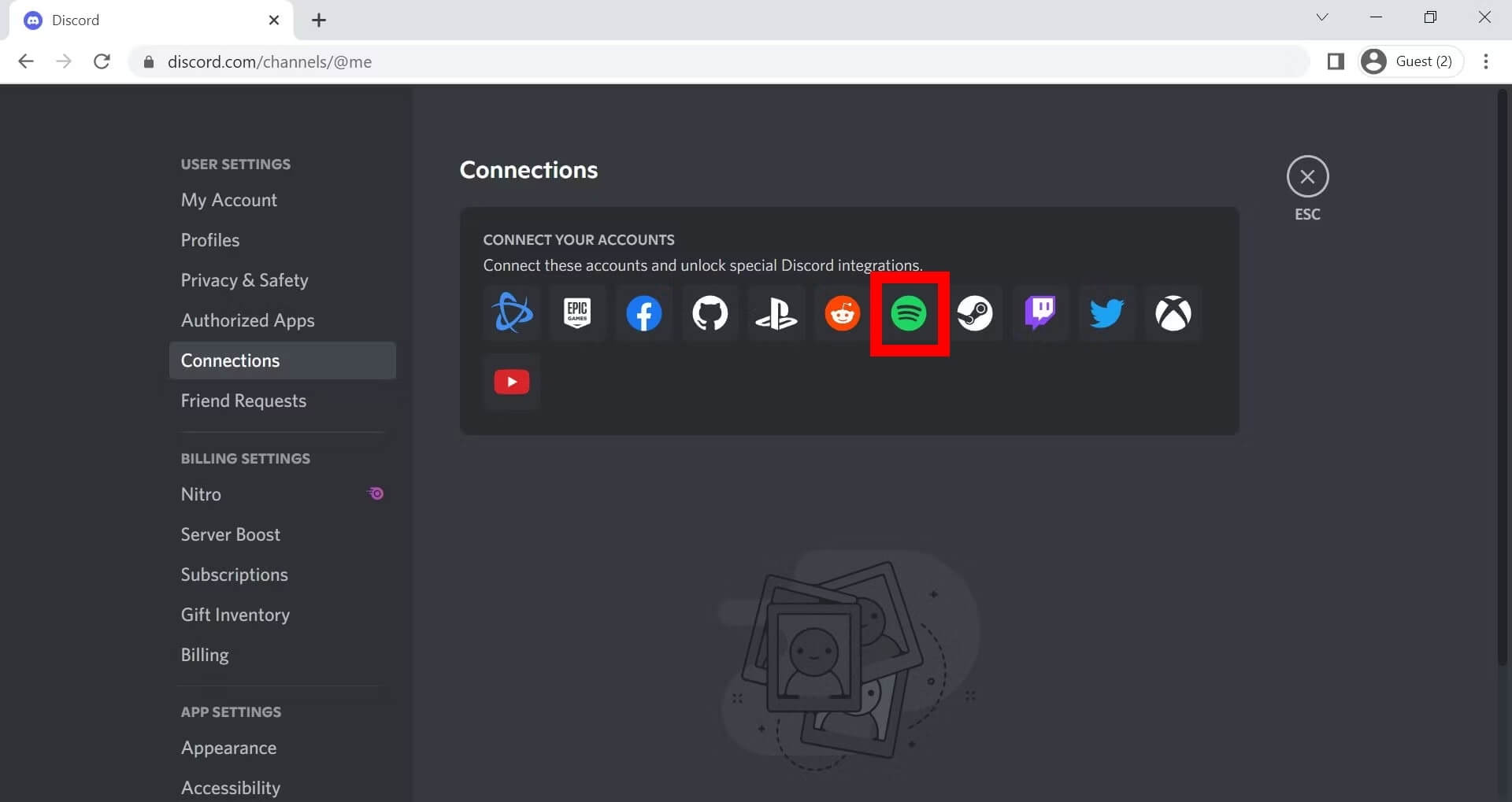This screenshot has width=1512, height=802.
Task: Connect your Reddit account
Action: coord(842,313)
